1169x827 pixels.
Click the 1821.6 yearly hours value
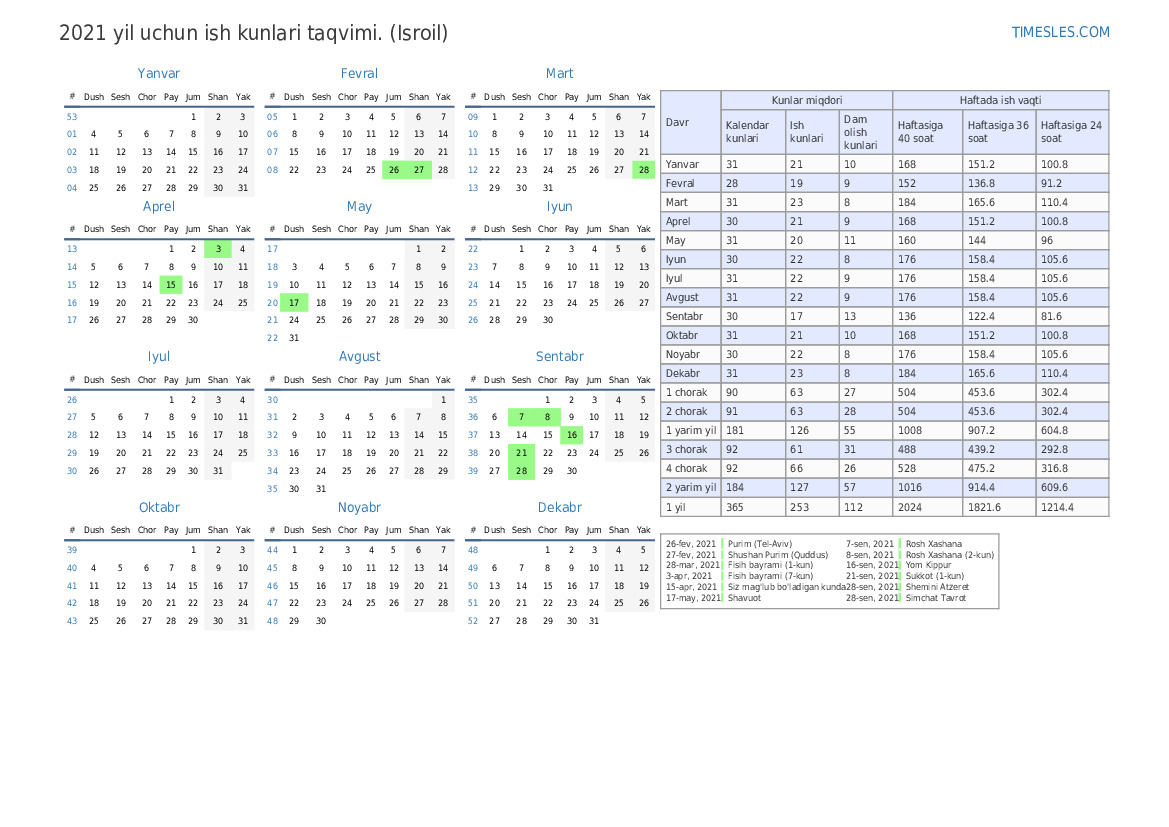(x=984, y=507)
